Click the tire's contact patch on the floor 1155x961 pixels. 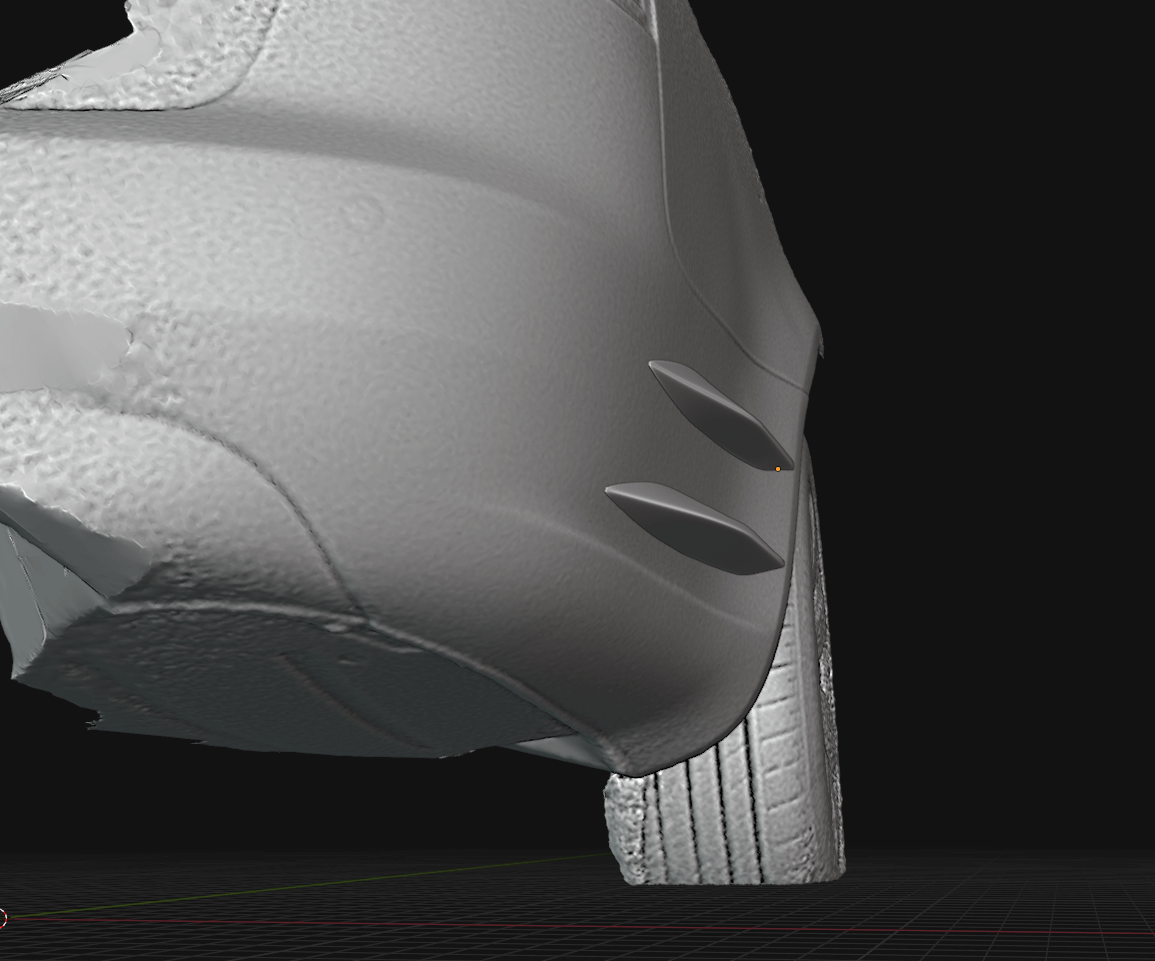[730, 878]
